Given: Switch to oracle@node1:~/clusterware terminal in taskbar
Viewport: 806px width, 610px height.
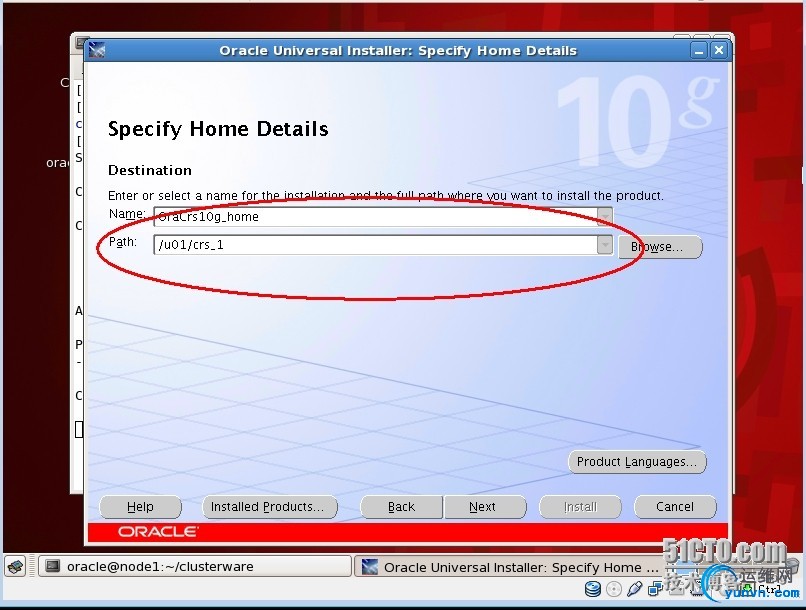Looking at the screenshot, I should pyautogui.click(x=195, y=566).
